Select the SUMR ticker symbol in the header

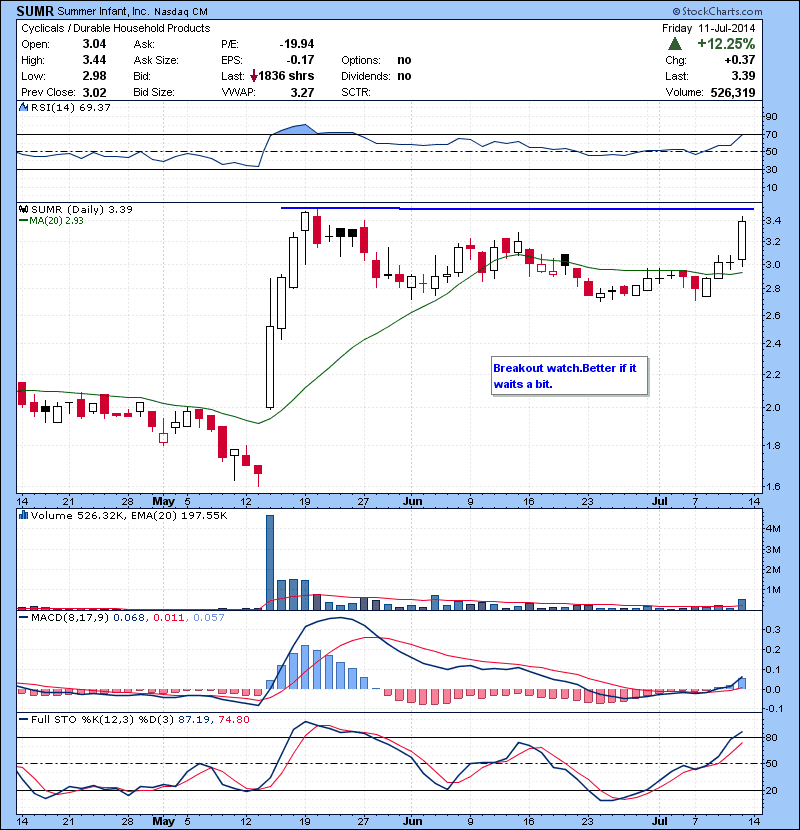coord(34,11)
